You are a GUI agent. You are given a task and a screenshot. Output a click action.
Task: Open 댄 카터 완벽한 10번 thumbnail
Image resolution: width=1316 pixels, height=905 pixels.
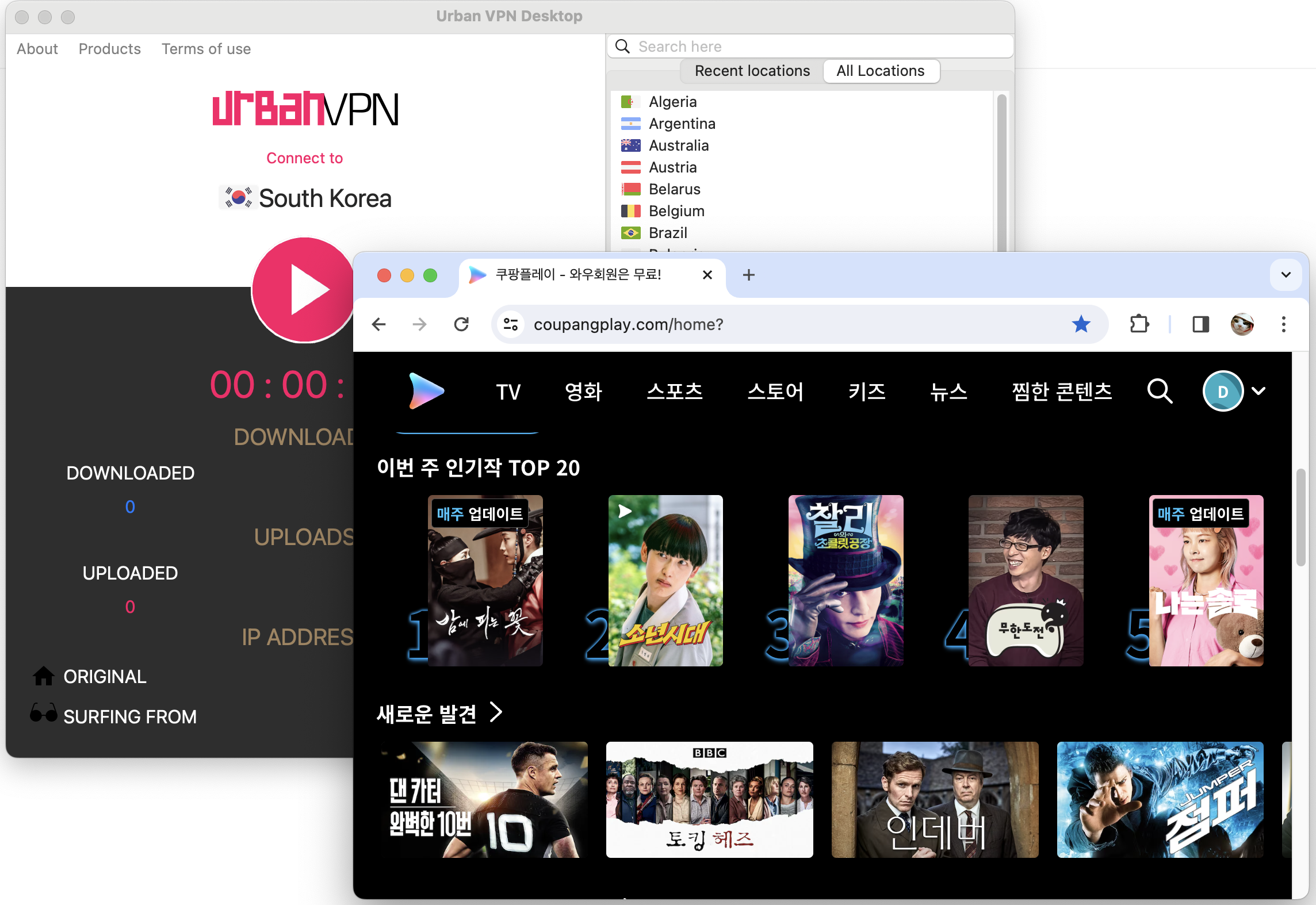[484, 800]
